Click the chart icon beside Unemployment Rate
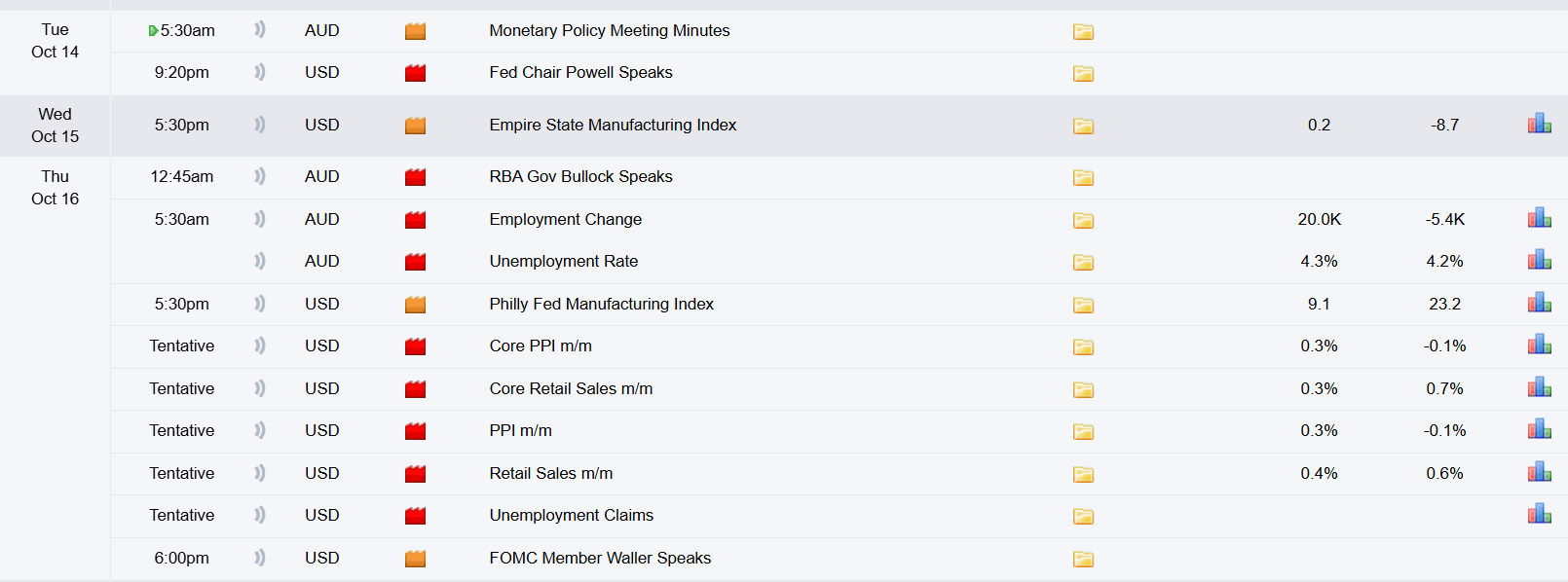The image size is (1568, 582). pyautogui.click(x=1539, y=259)
